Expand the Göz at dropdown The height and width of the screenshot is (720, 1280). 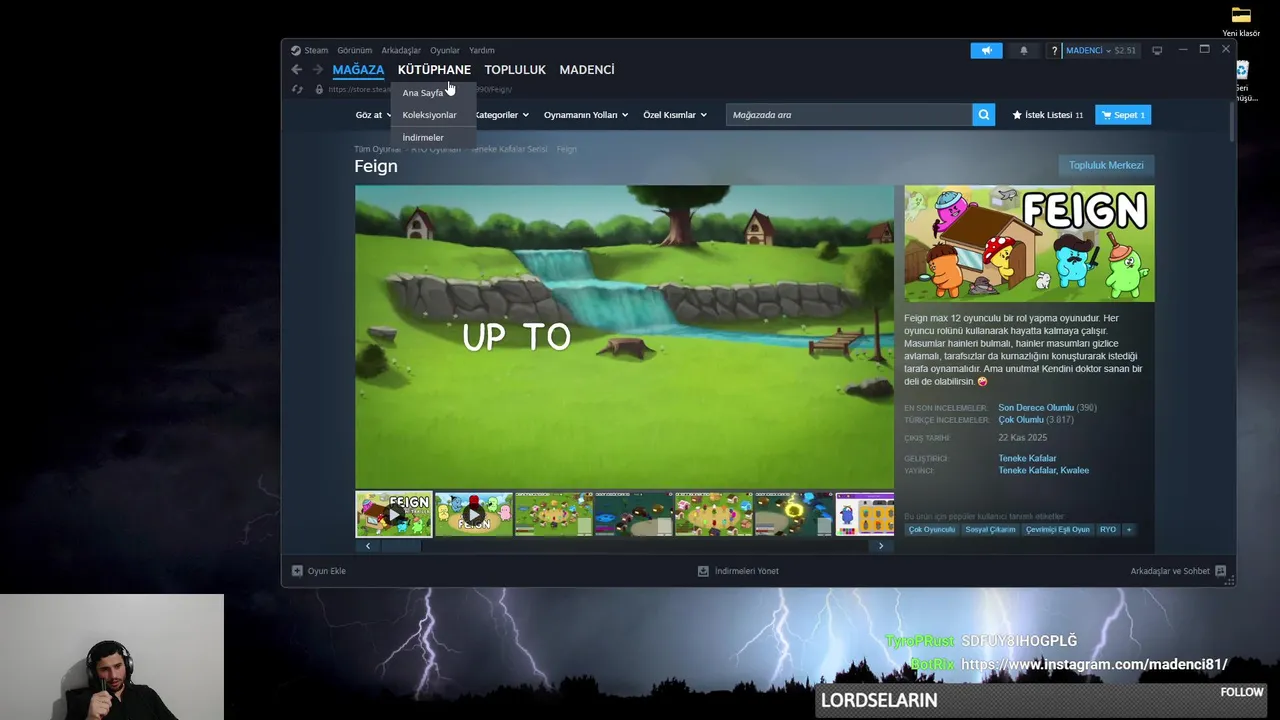click(373, 115)
